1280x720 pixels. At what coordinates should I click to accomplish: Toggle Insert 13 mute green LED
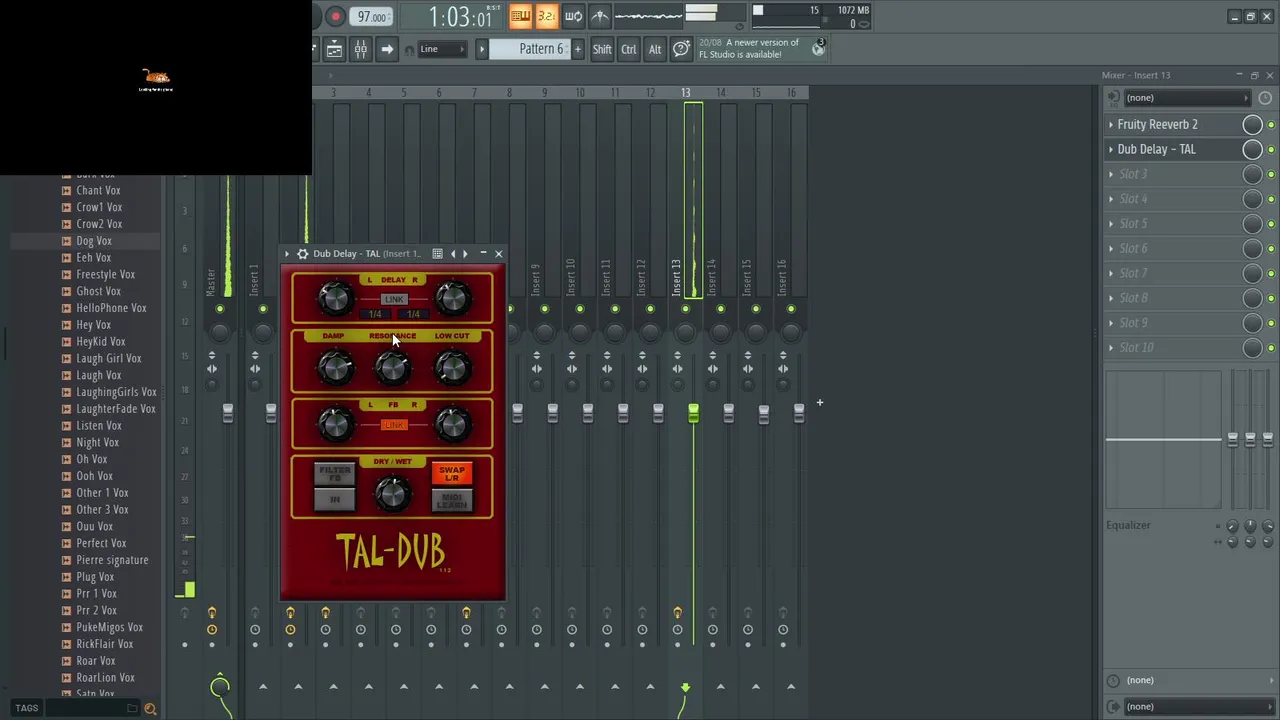click(x=686, y=309)
